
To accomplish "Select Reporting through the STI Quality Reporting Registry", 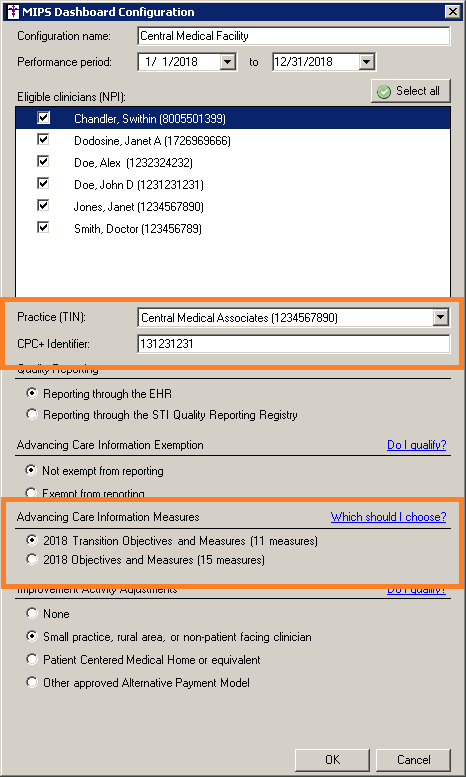I will point(162,415).
